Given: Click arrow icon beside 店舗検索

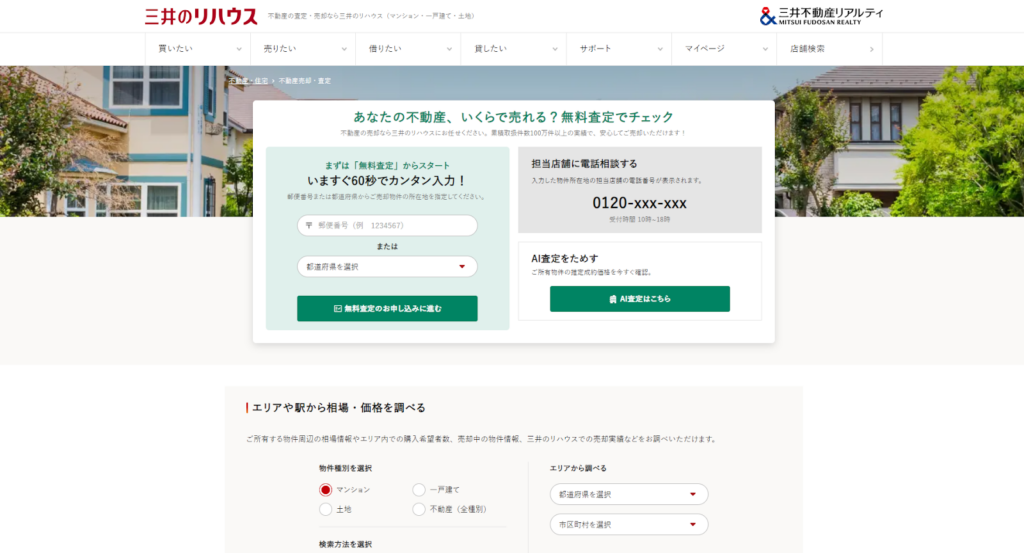Looking at the screenshot, I should [x=871, y=50].
